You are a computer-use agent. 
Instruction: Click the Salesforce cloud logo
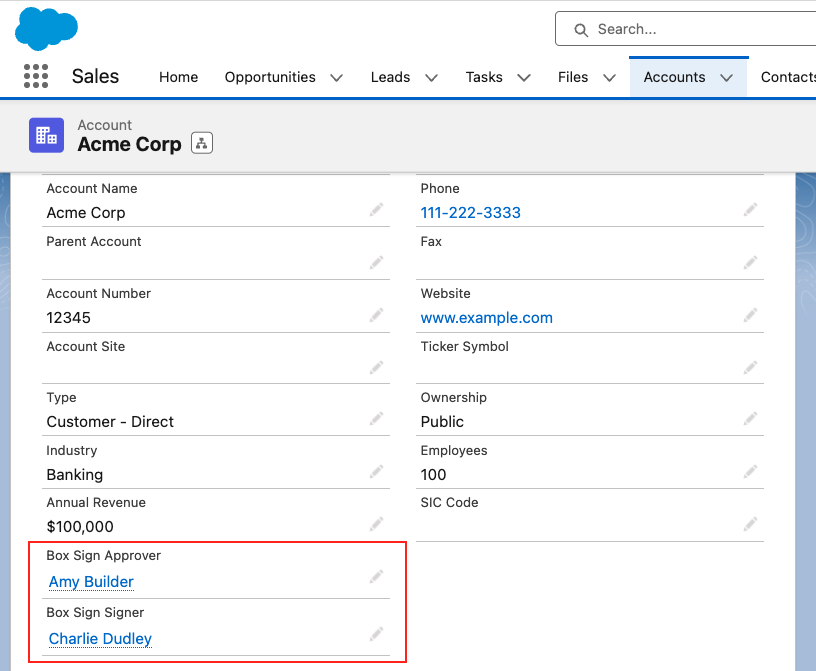tap(46, 28)
